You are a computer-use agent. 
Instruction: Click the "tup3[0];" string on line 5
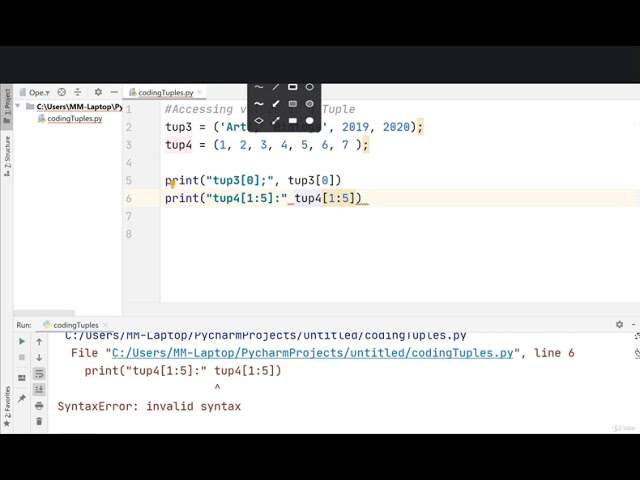click(x=240, y=180)
